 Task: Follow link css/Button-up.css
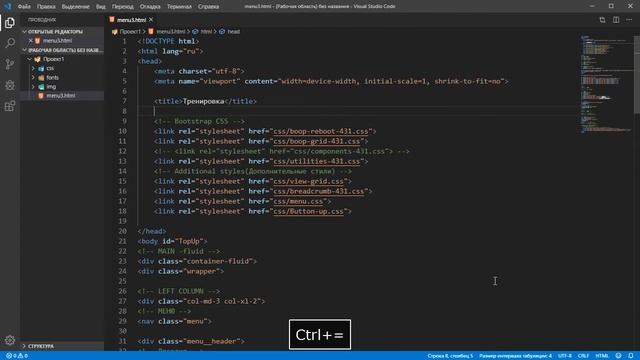click(309, 211)
